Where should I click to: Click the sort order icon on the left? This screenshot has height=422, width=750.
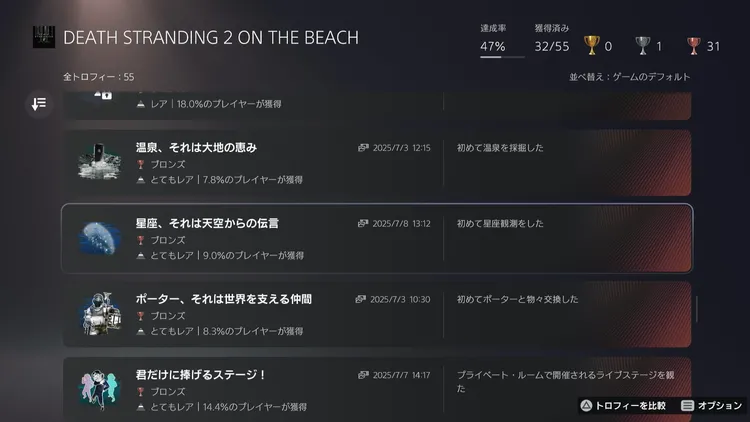pos(39,104)
